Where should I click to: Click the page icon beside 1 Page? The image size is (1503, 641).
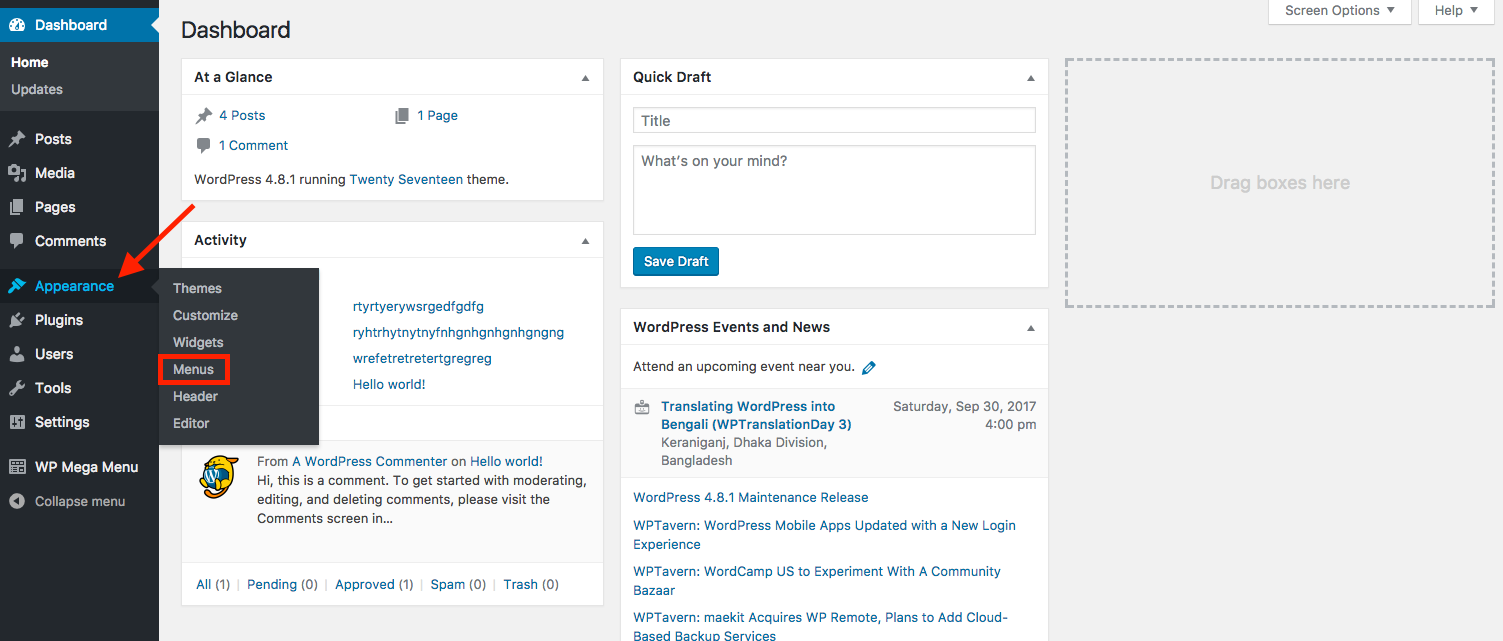click(402, 116)
